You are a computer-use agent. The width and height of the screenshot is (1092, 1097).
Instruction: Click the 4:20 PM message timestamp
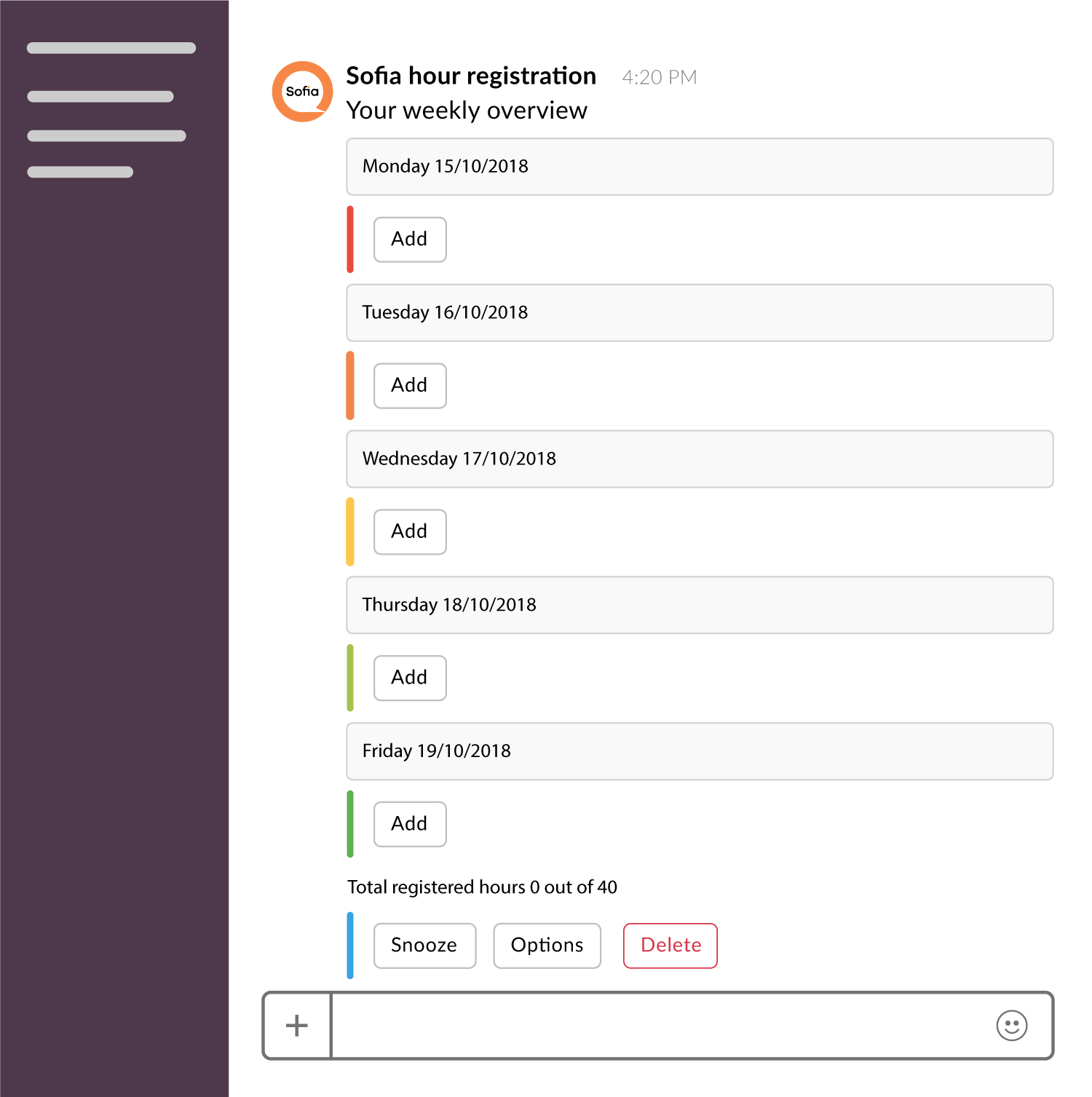pos(659,78)
